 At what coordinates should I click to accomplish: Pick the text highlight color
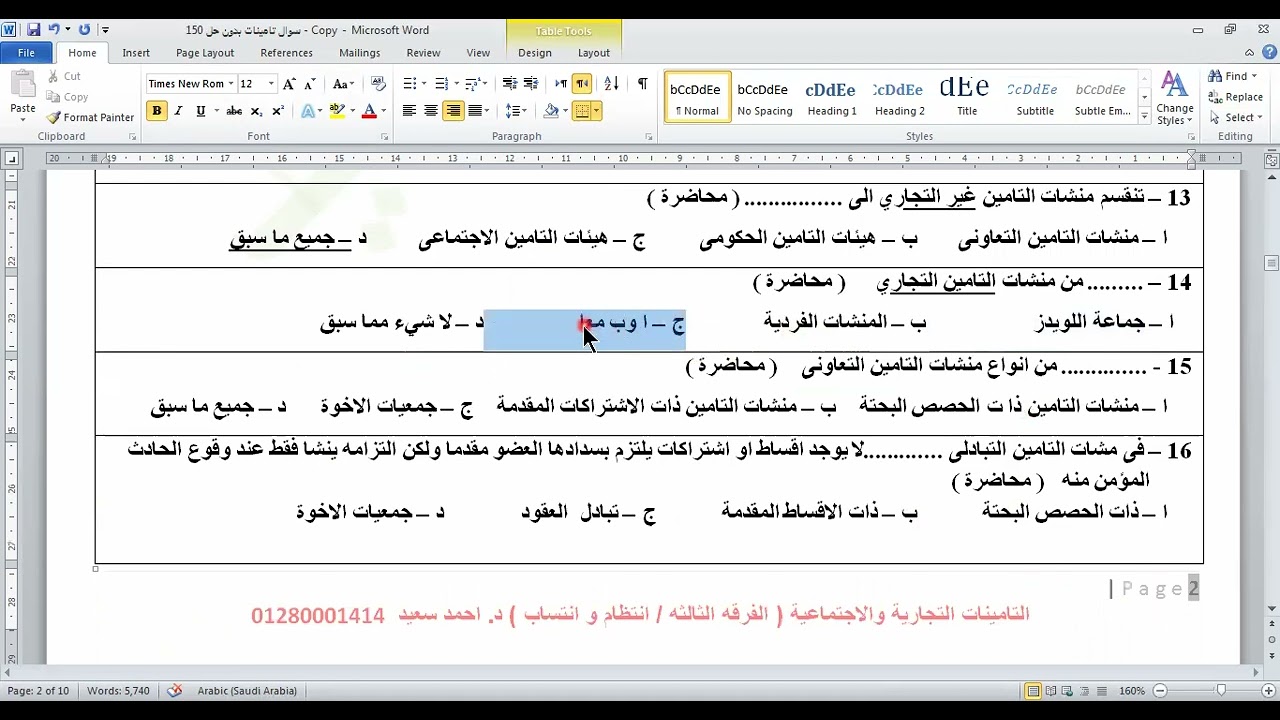tap(337, 111)
